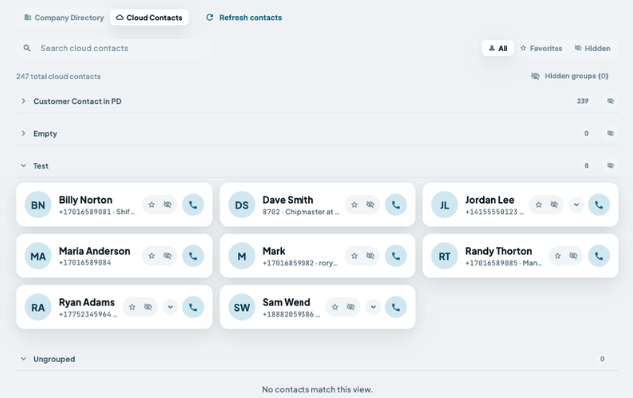
Task: Open Ryan Adams's number dropdown chevron
Action: [170, 307]
